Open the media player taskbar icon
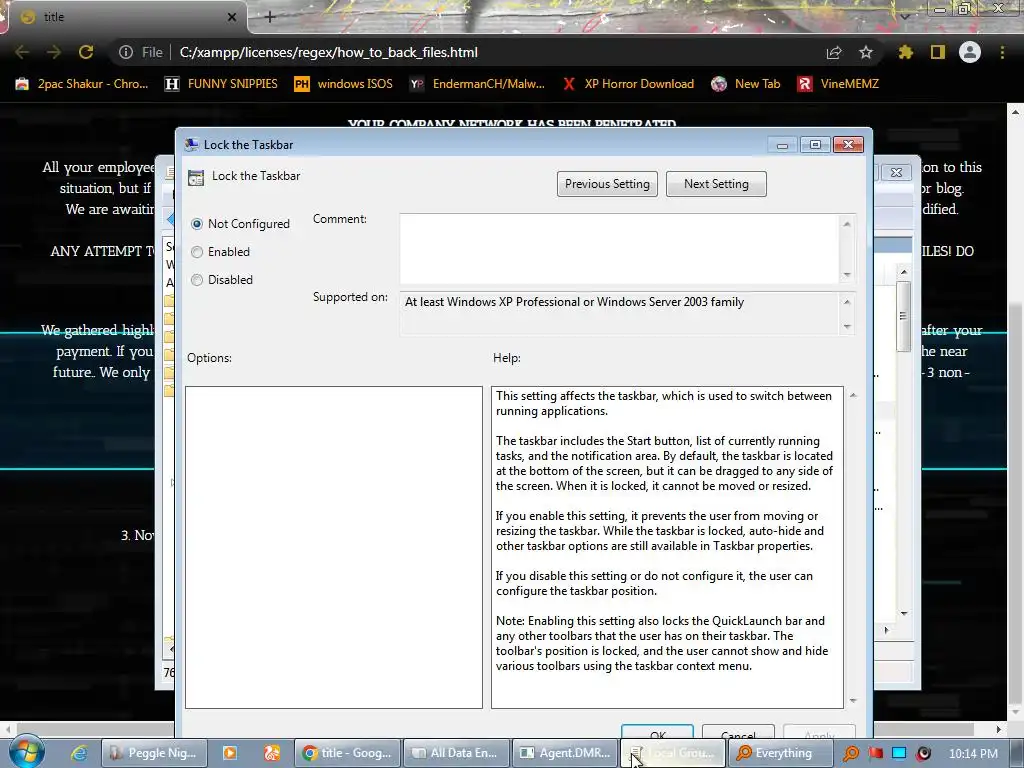Image resolution: width=1024 pixels, height=768 pixels. [230, 753]
